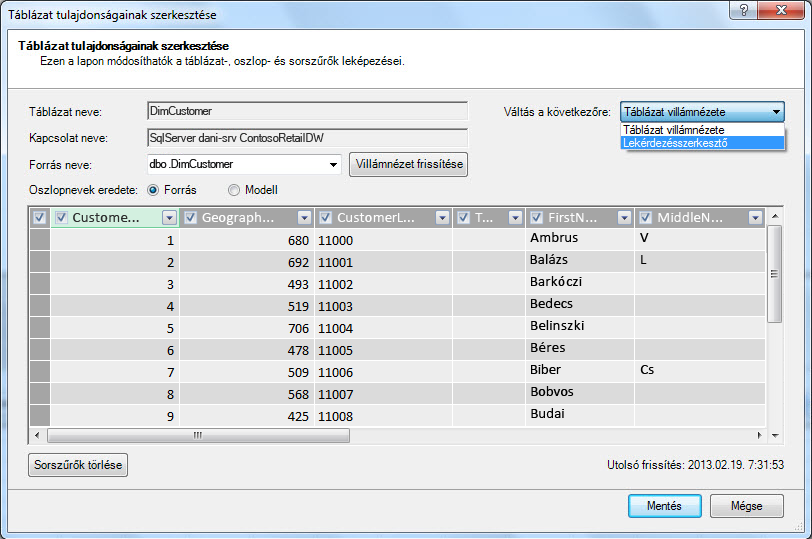The image size is (812, 539).
Task: Select the row header of row 5
Action: (x=40, y=328)
